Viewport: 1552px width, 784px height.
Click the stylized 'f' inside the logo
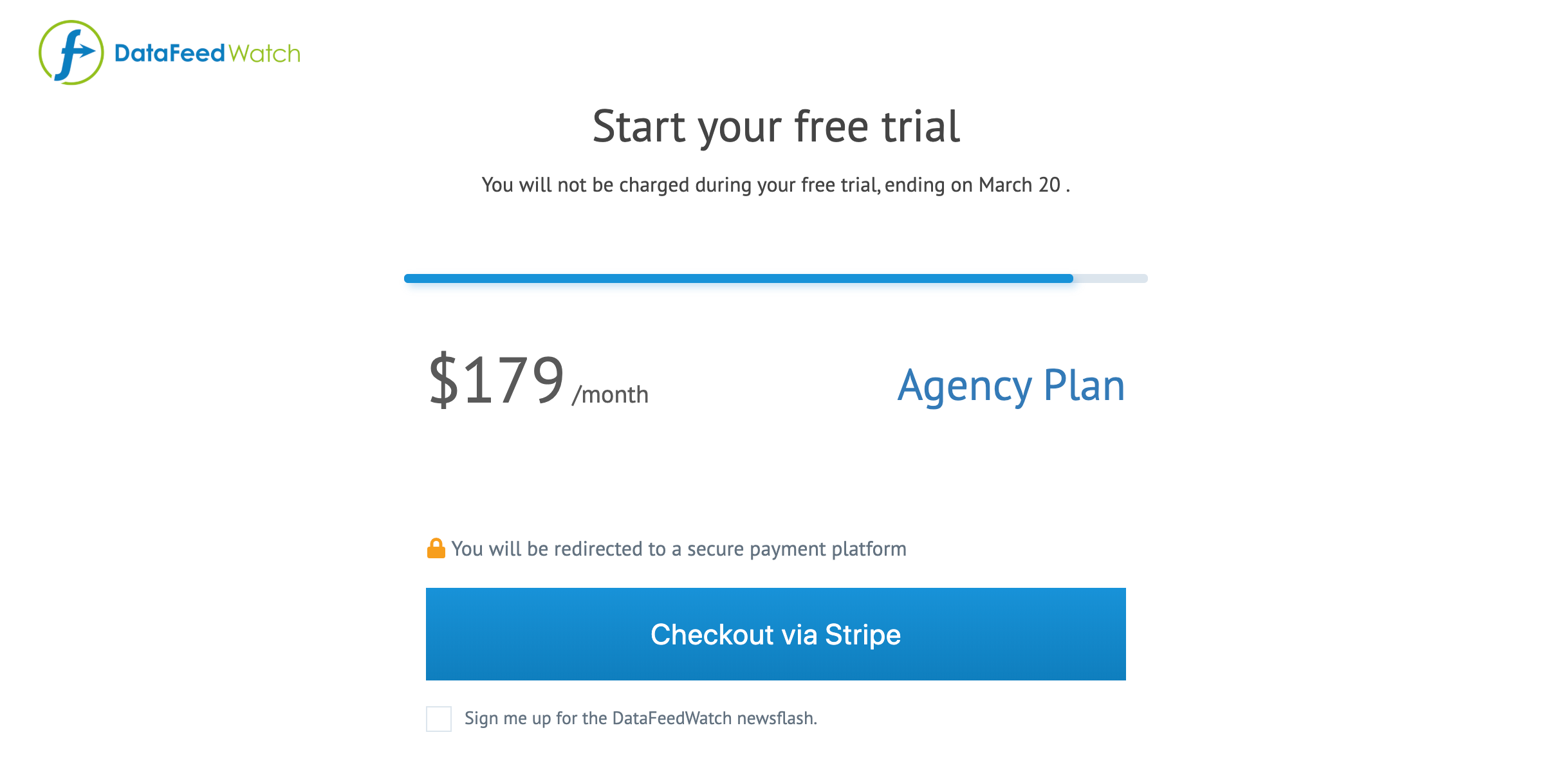tap(72, 54)
